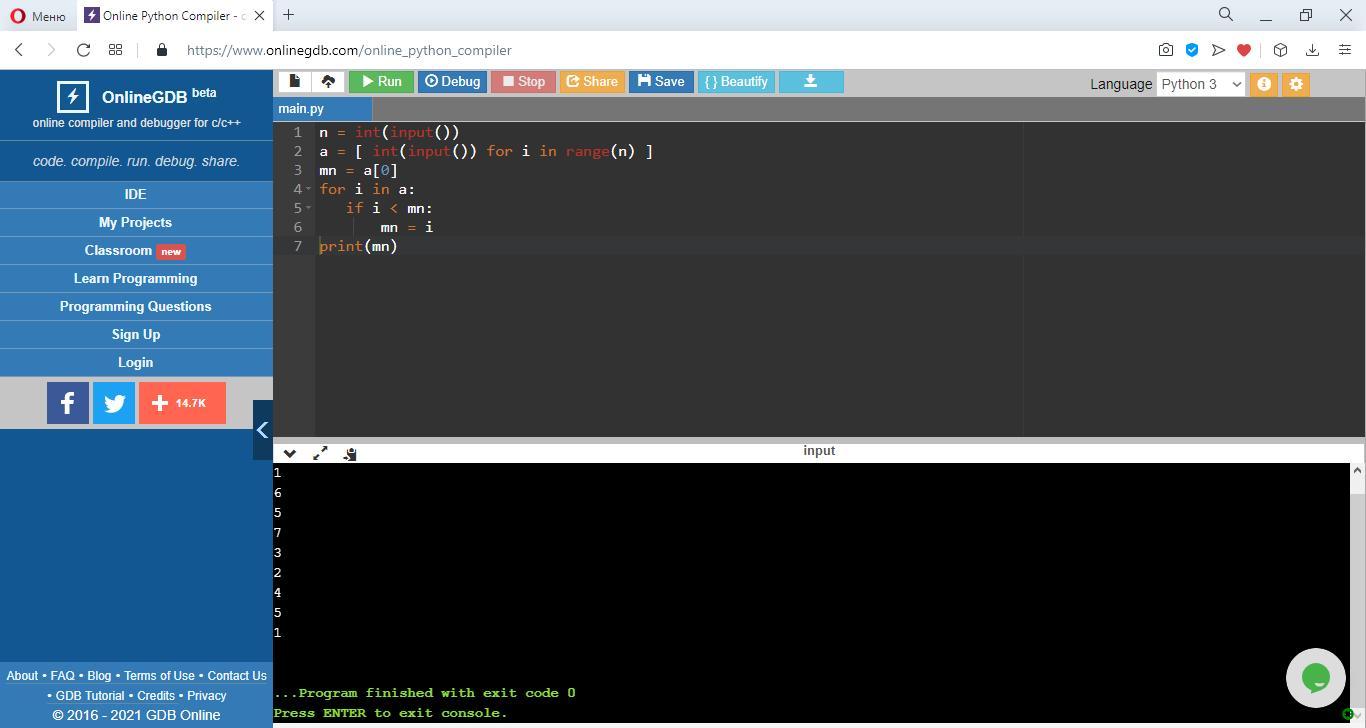Open the IDE sidebar item
The image size is (1366, 728).
(136, 194)
